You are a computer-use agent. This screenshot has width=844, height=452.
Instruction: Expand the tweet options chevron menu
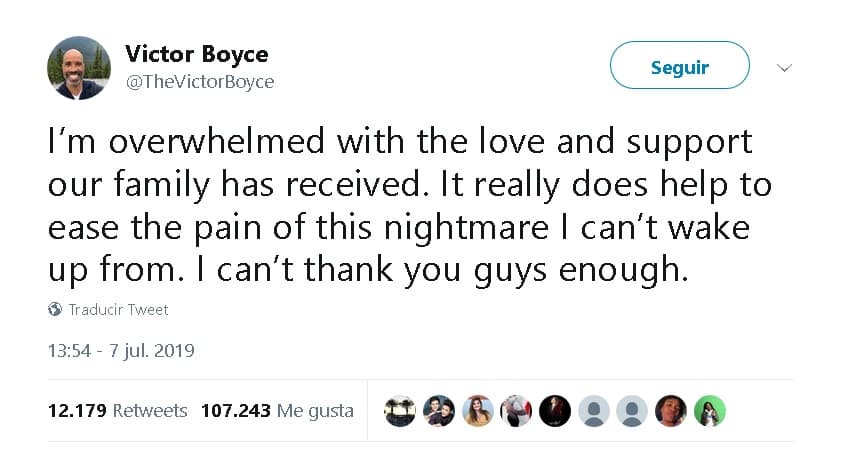click(785, 68)
